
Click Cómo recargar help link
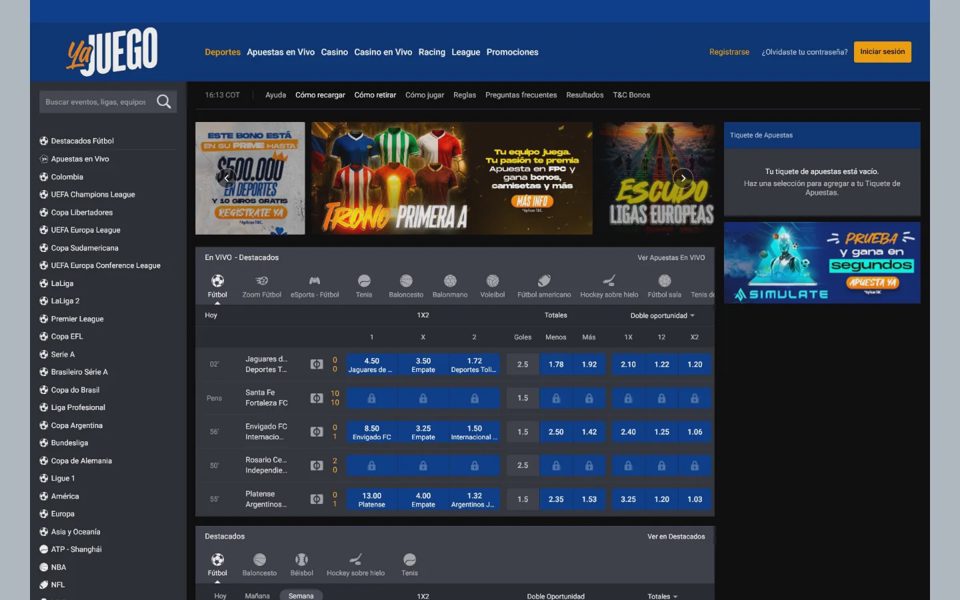(320, 95)
